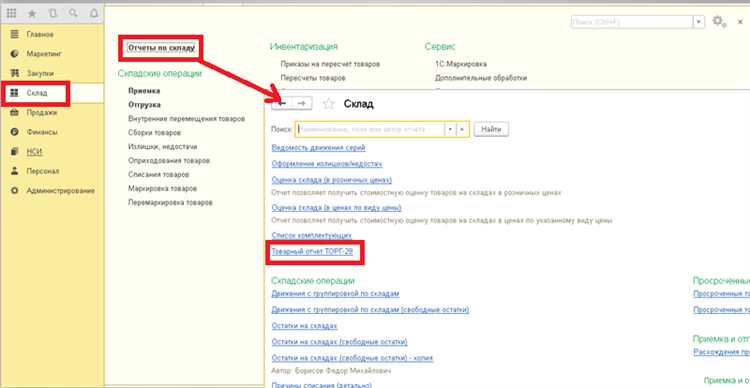Click in the report search input field
Image resolution: width=750 pixels, height=388 pixels.
[x=370, y=130]
